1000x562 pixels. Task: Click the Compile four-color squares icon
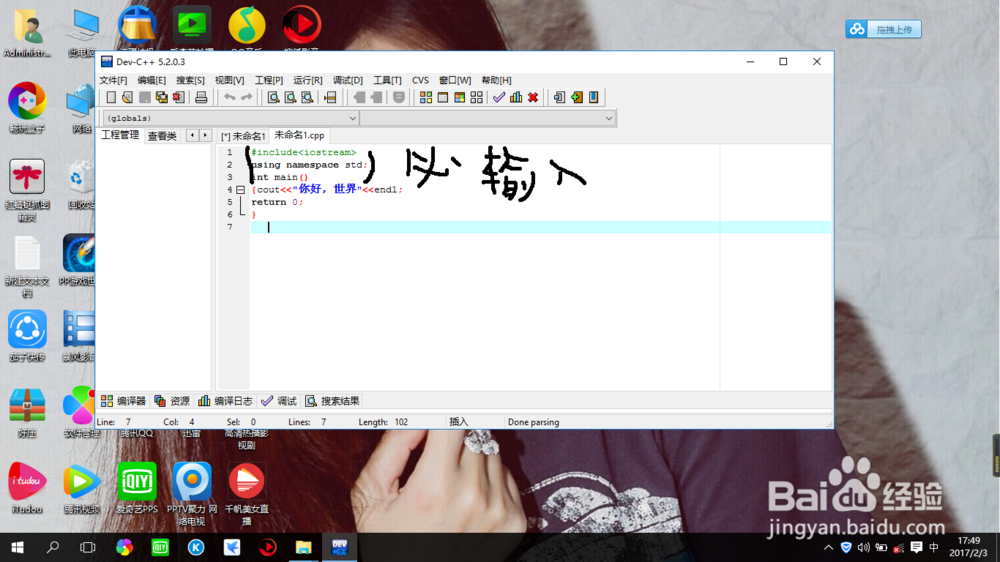pos(425,98)
